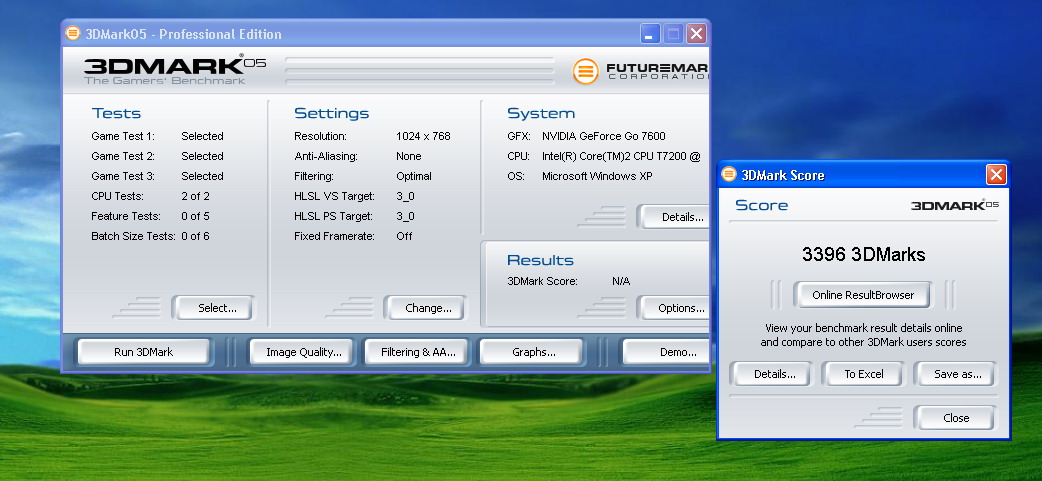Click the Futuremark orange logo icon
The image size is (1042, 481).
[585, 71]
